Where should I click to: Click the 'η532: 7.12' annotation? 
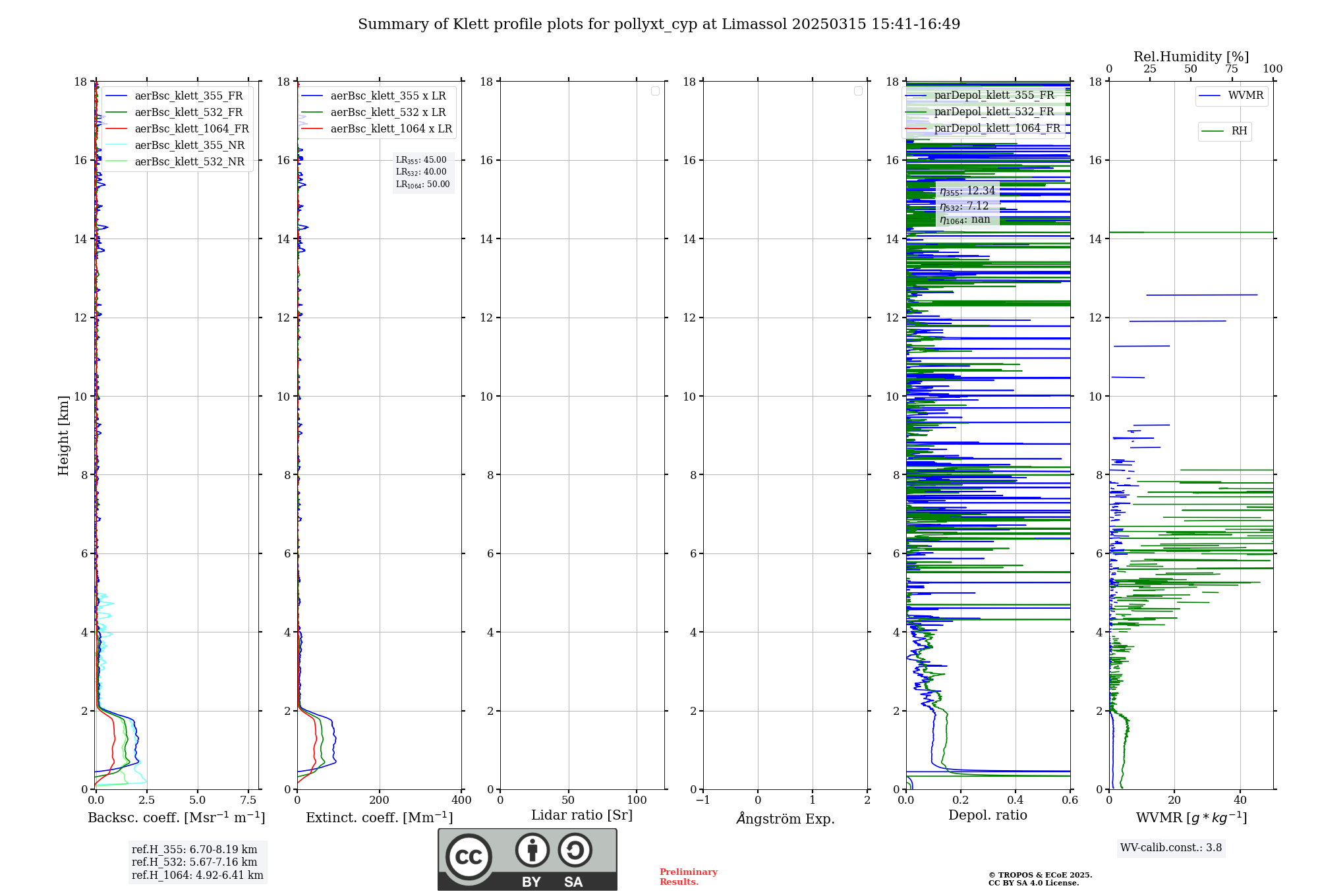pos(964,206)
